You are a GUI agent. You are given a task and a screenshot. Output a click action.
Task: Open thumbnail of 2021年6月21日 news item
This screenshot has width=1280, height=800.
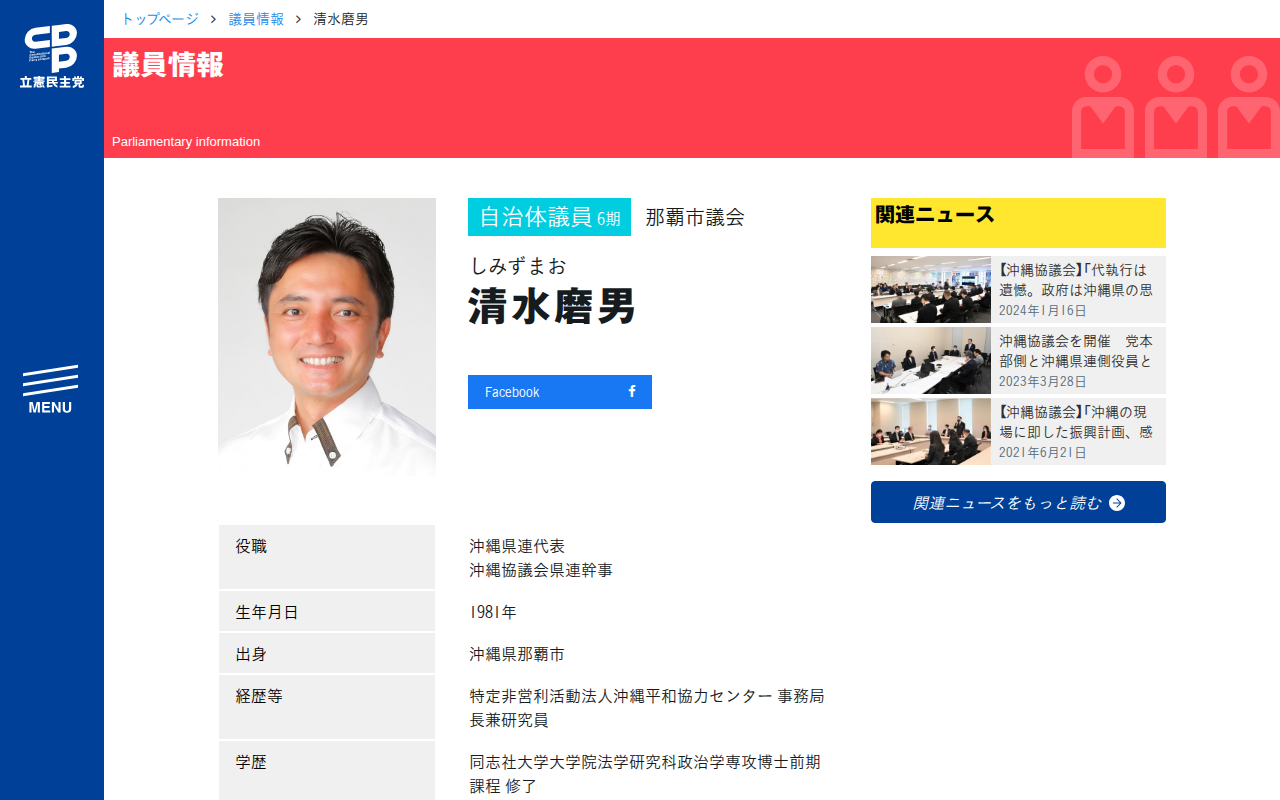tap(931, 431)
